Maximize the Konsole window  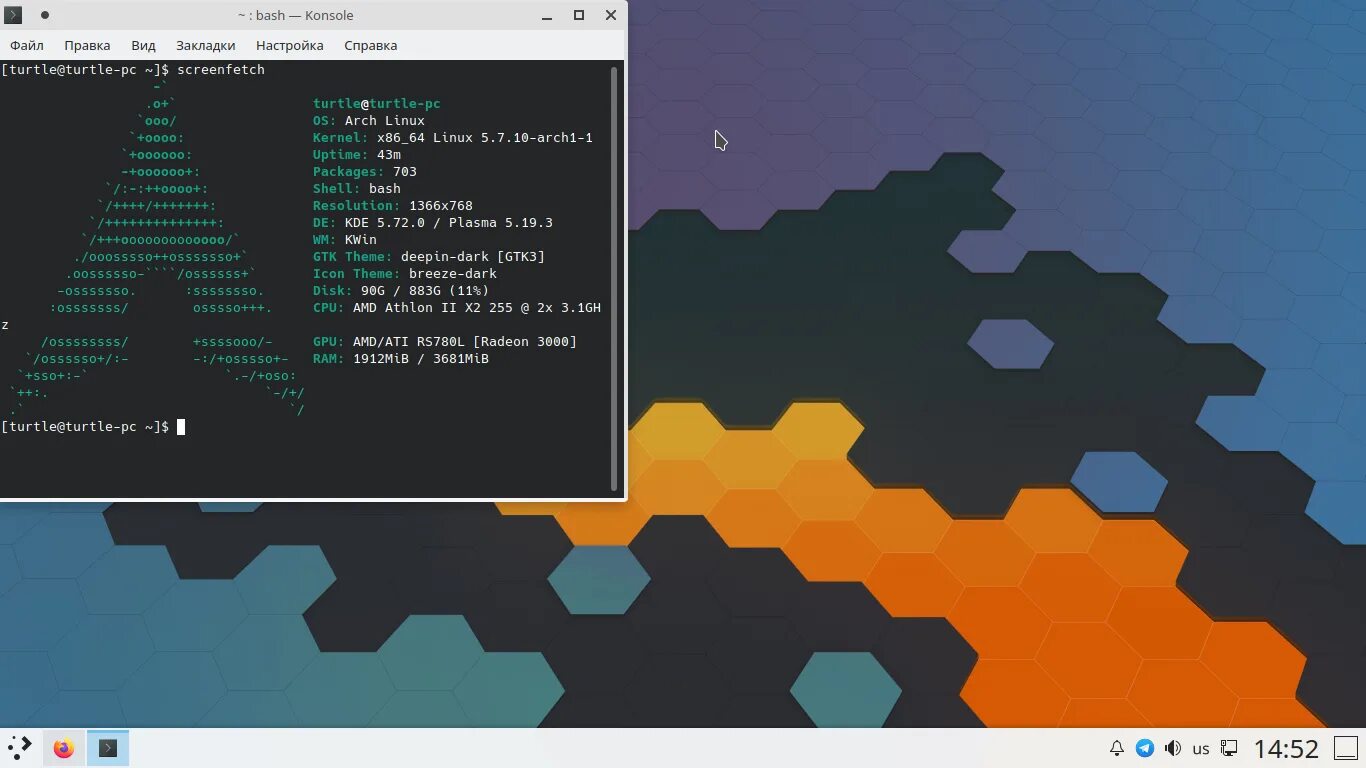[x=579, y=15]
